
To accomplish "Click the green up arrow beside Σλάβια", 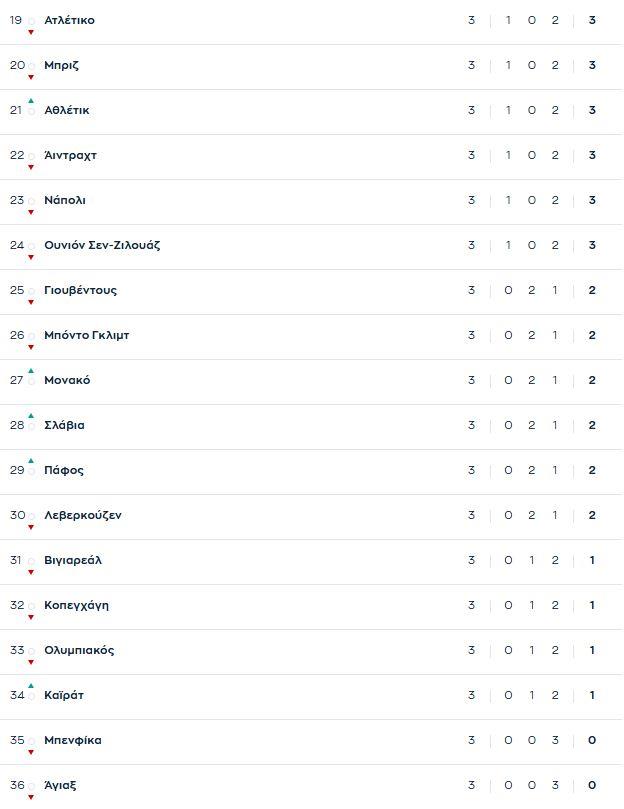I will [31, 415].
